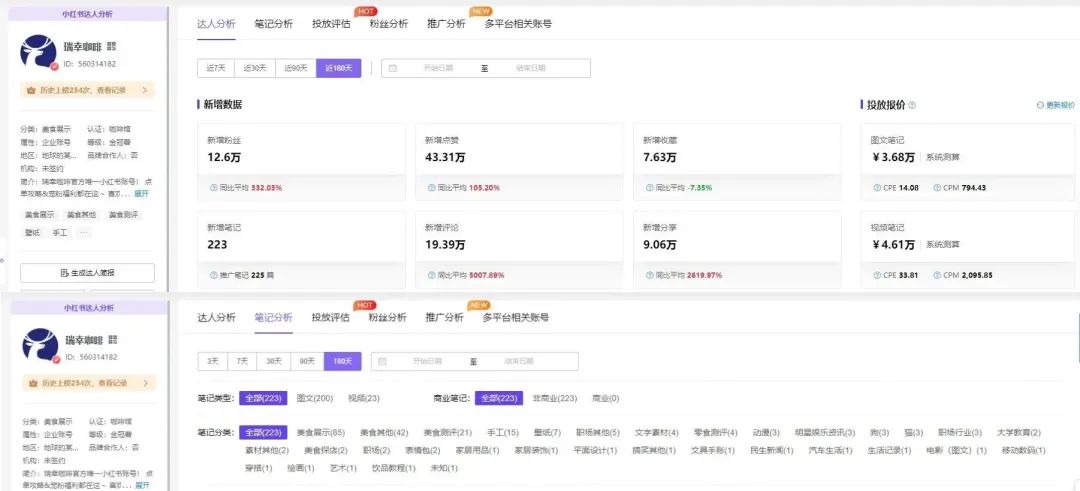Filter categories by 美食展示(85)
The height and width of the screenshot is (491, 1080).
(x=320, y=432)
